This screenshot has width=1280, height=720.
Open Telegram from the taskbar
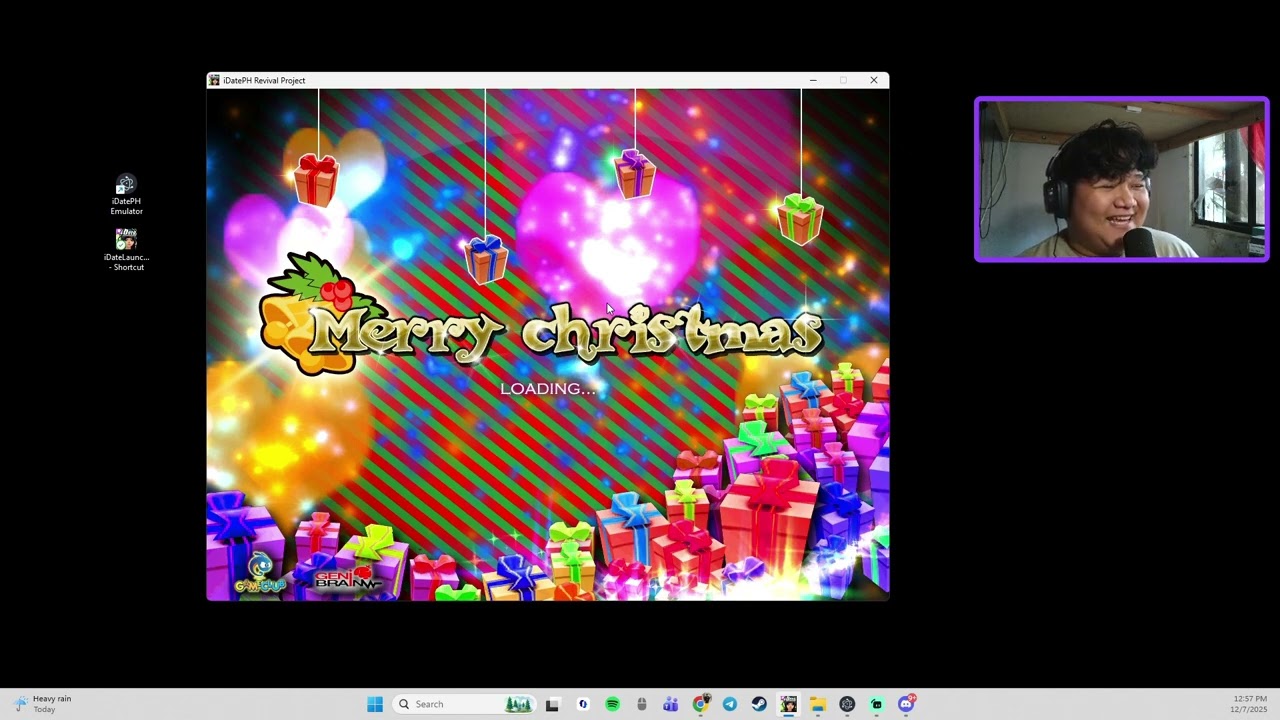[x=730, y=704]
